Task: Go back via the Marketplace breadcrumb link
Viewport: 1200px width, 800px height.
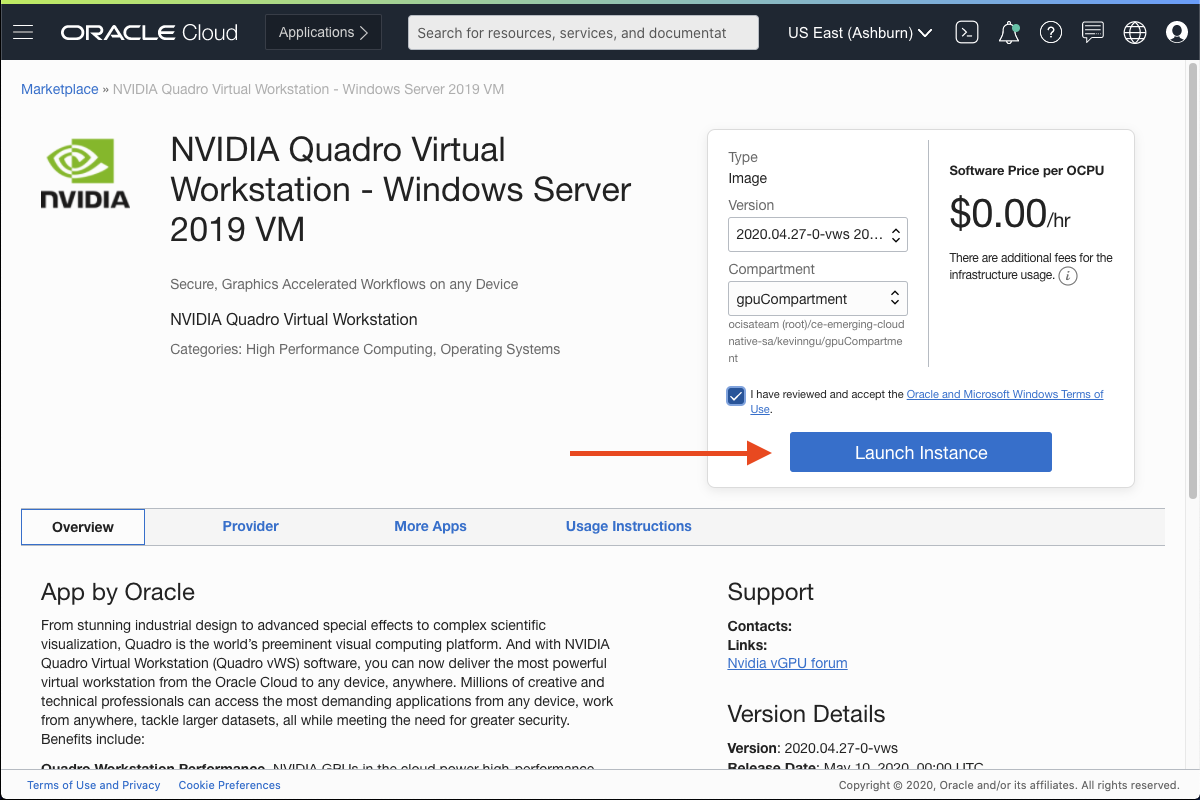Action: point(59,88)
